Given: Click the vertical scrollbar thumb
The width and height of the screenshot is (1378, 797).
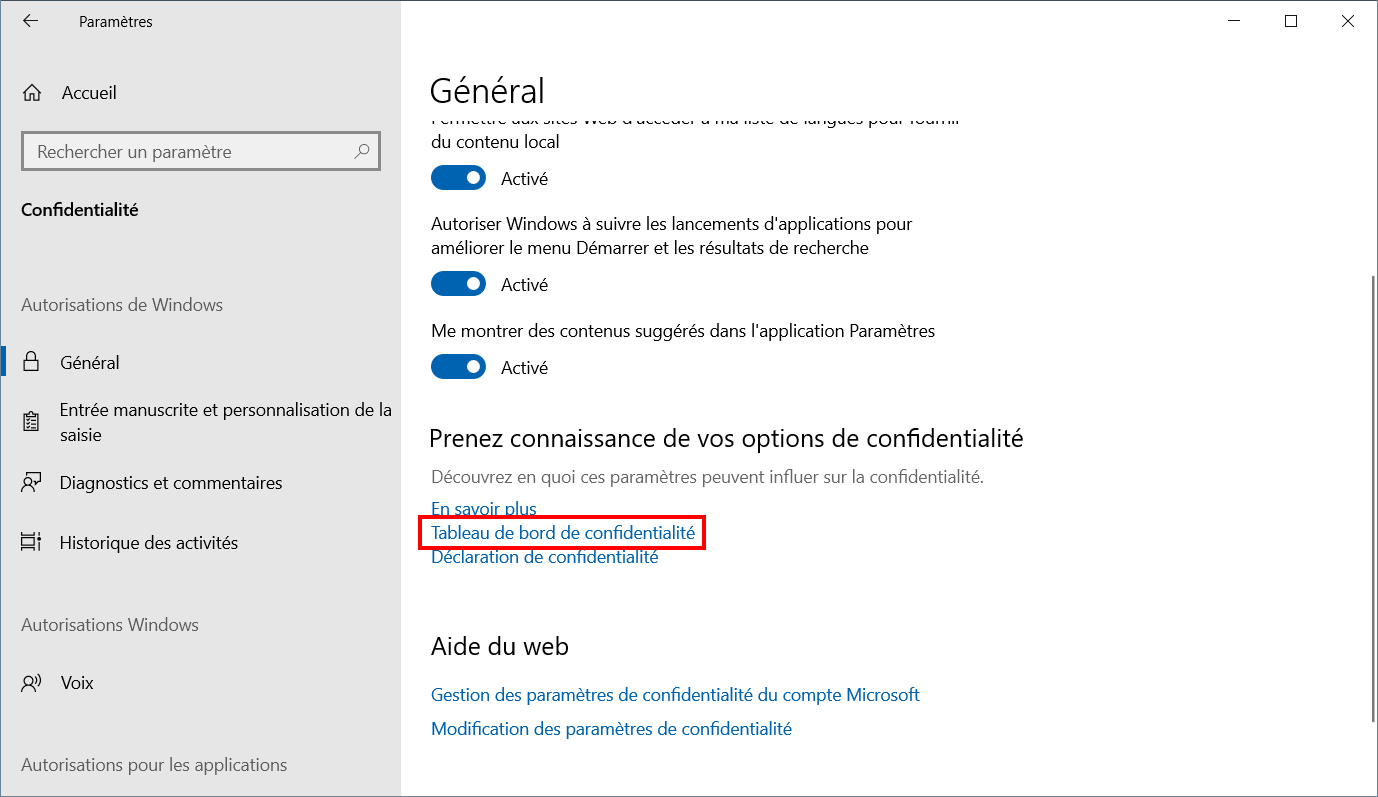Looking at the screenshot, I should [1368, 497].
